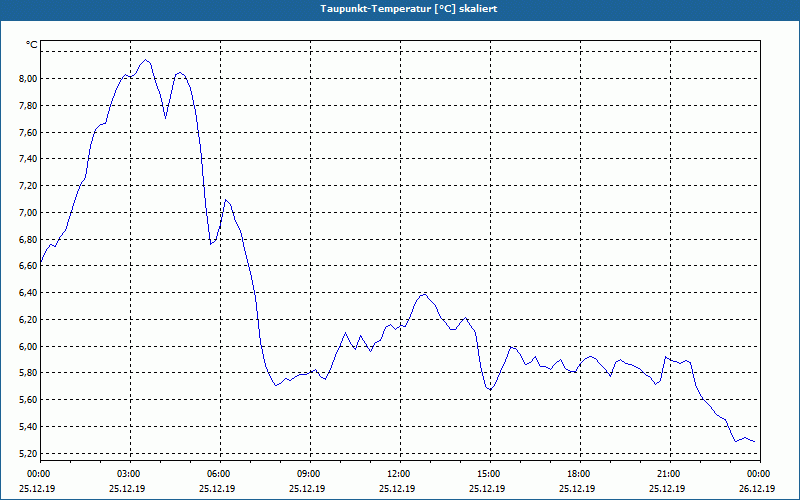This screenshot has height=500, width=800.
Task: Select the "25.12.19" date under 09:00
Action: click(x=307, y=488)
